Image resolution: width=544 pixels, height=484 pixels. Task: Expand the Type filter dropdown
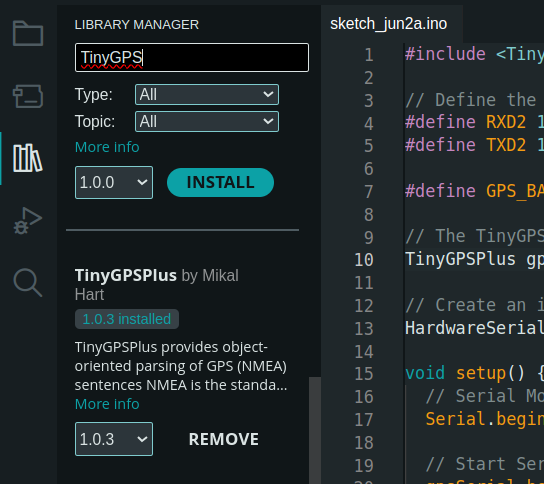tap(207, 94)
